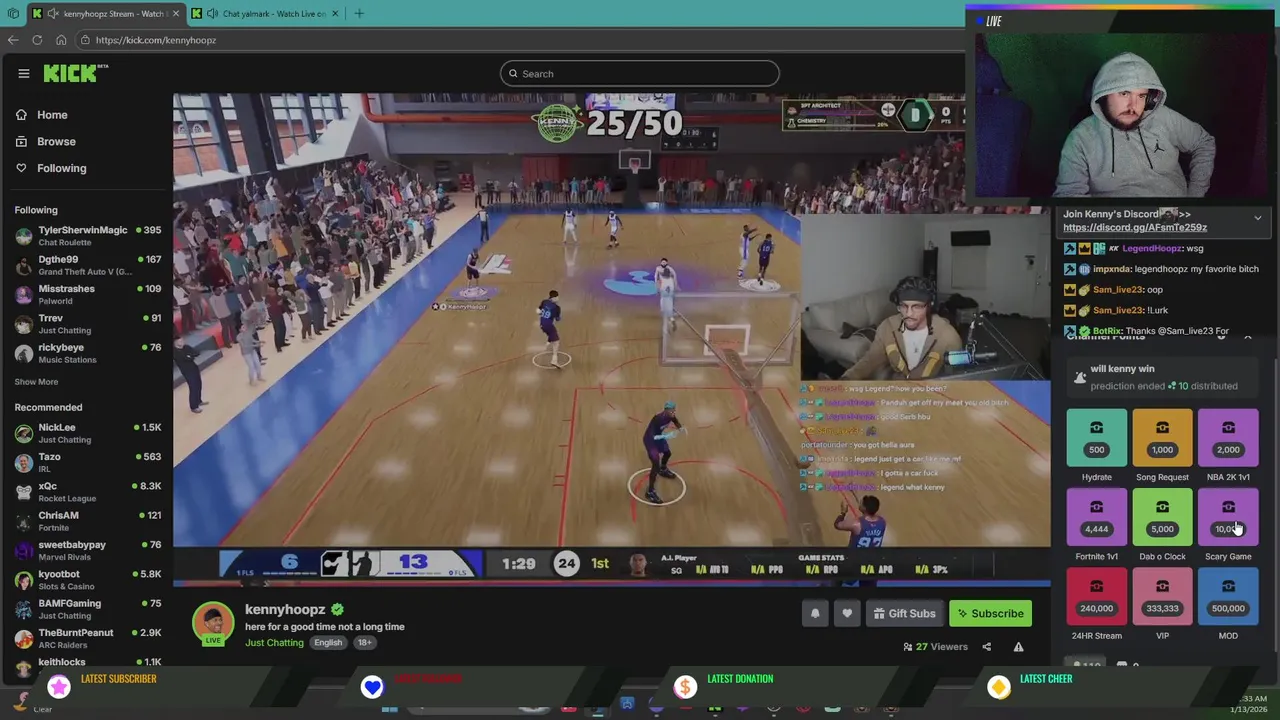Open the Dgthe899 followed channel
This screenshot has width=1280, height=720.
(x=88, y=265)
